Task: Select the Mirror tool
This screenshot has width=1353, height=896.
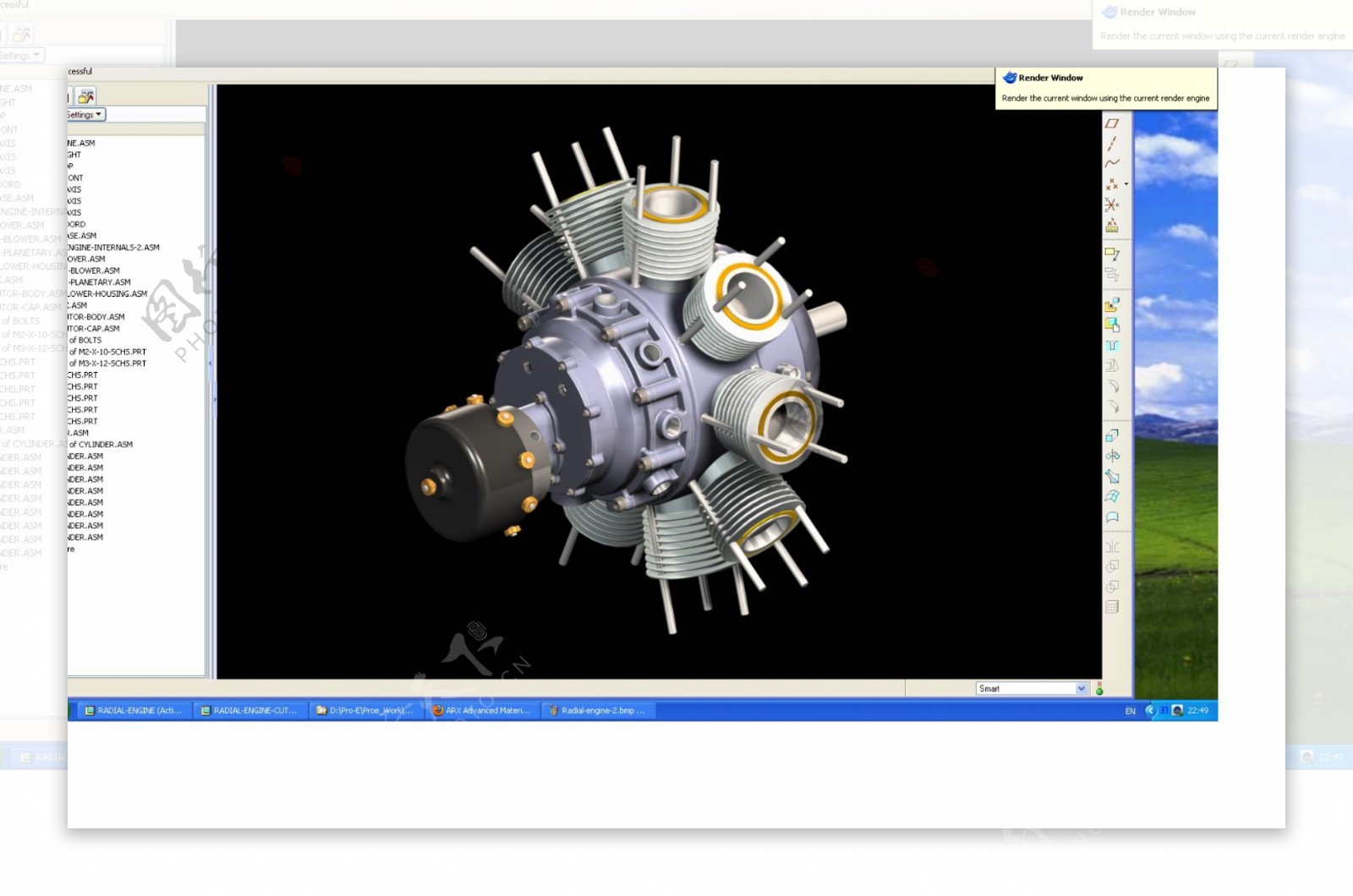Action: (1112, 546)
